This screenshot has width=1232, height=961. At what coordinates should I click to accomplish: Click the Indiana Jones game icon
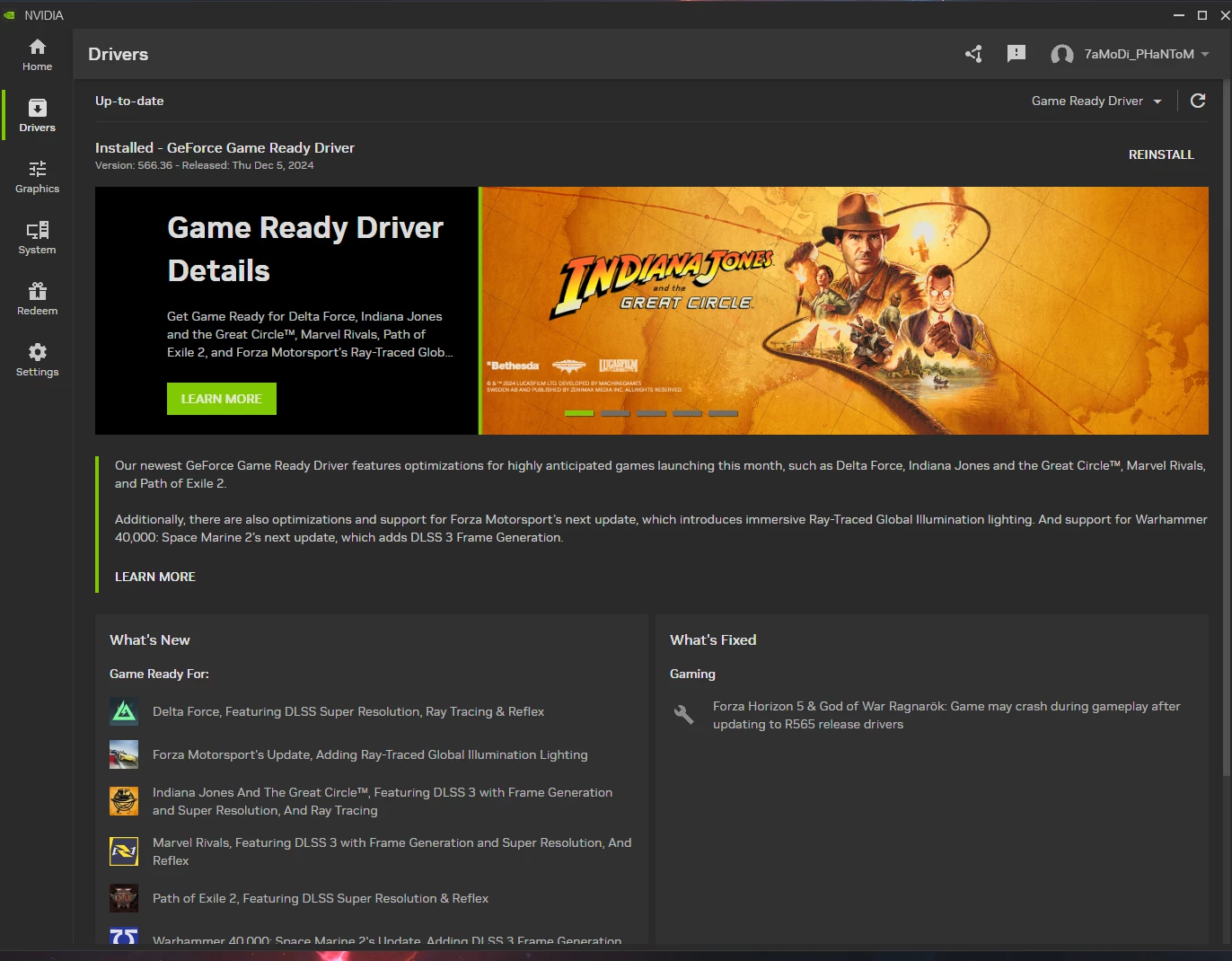[x=124, y=801]
